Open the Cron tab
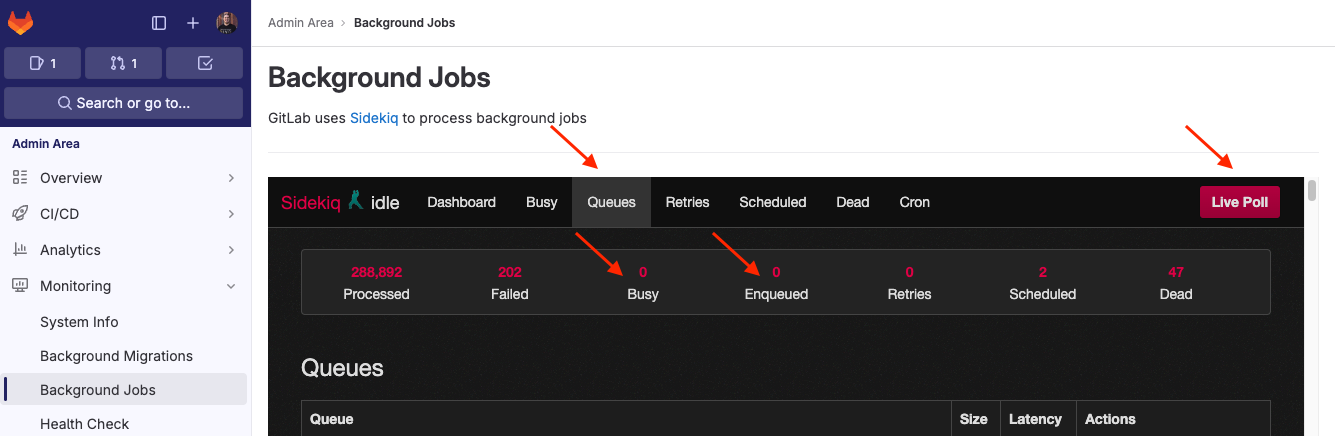This screenshot has width=1335, height=436. pyautogui.click(x=914, y=202)
